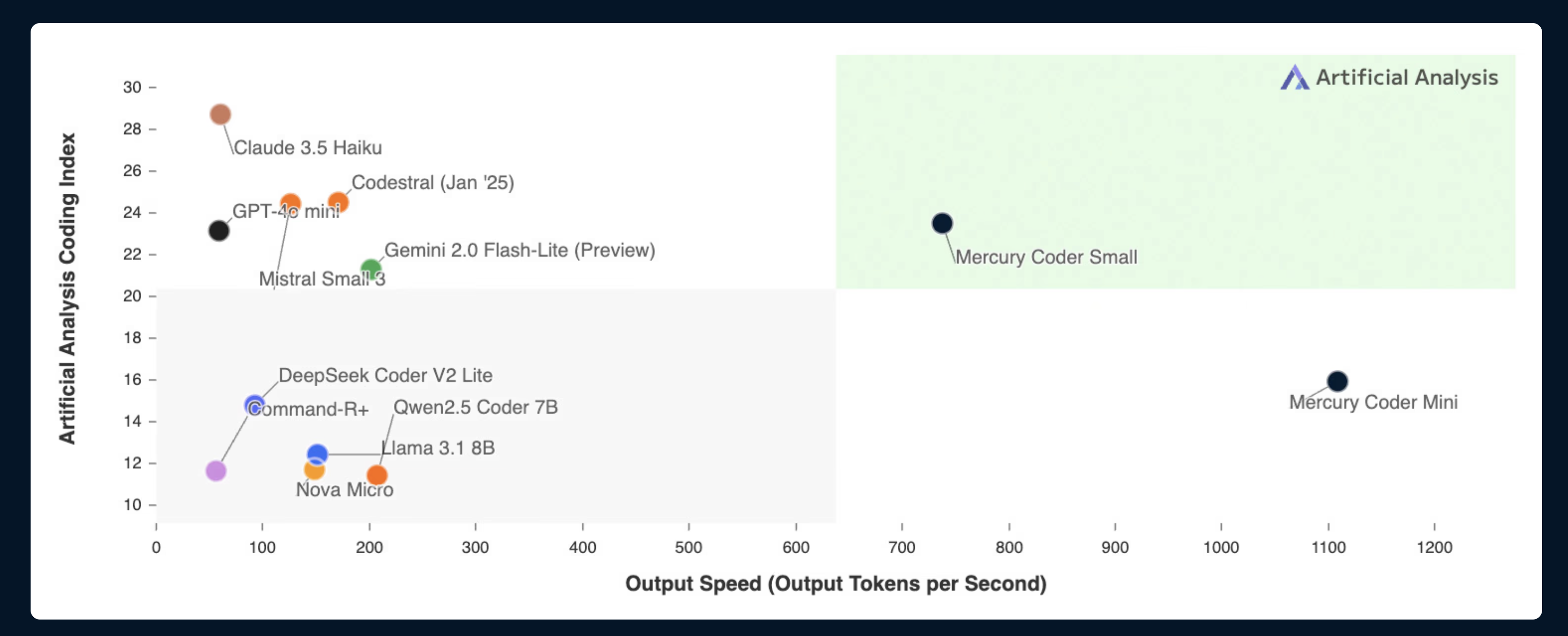
Task: Click the orange Qwen2.5 Coder 7B dot
Action: point(377,475)
